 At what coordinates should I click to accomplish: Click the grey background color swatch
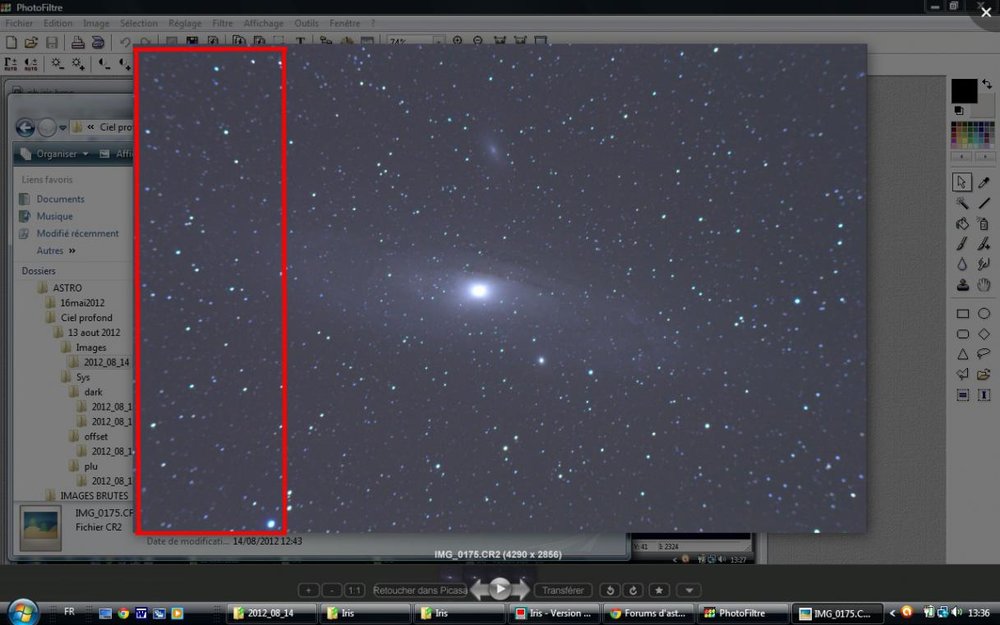pyautogui.click(x=986, y=106)
